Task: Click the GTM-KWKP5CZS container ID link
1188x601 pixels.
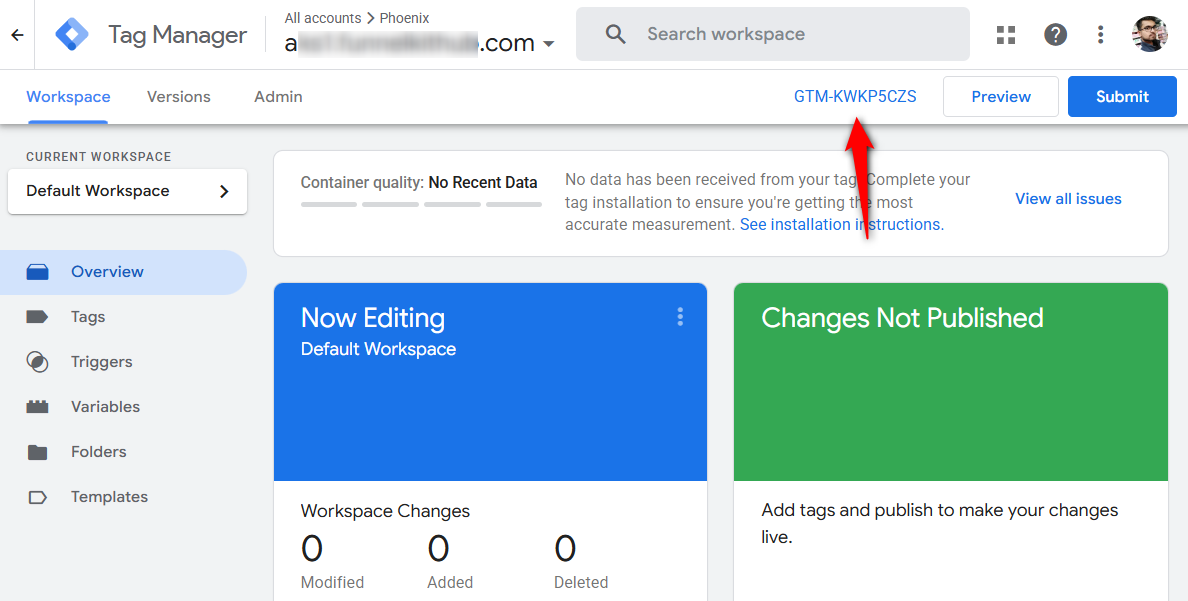Action: pyautogui.click(x=855, y=97)
